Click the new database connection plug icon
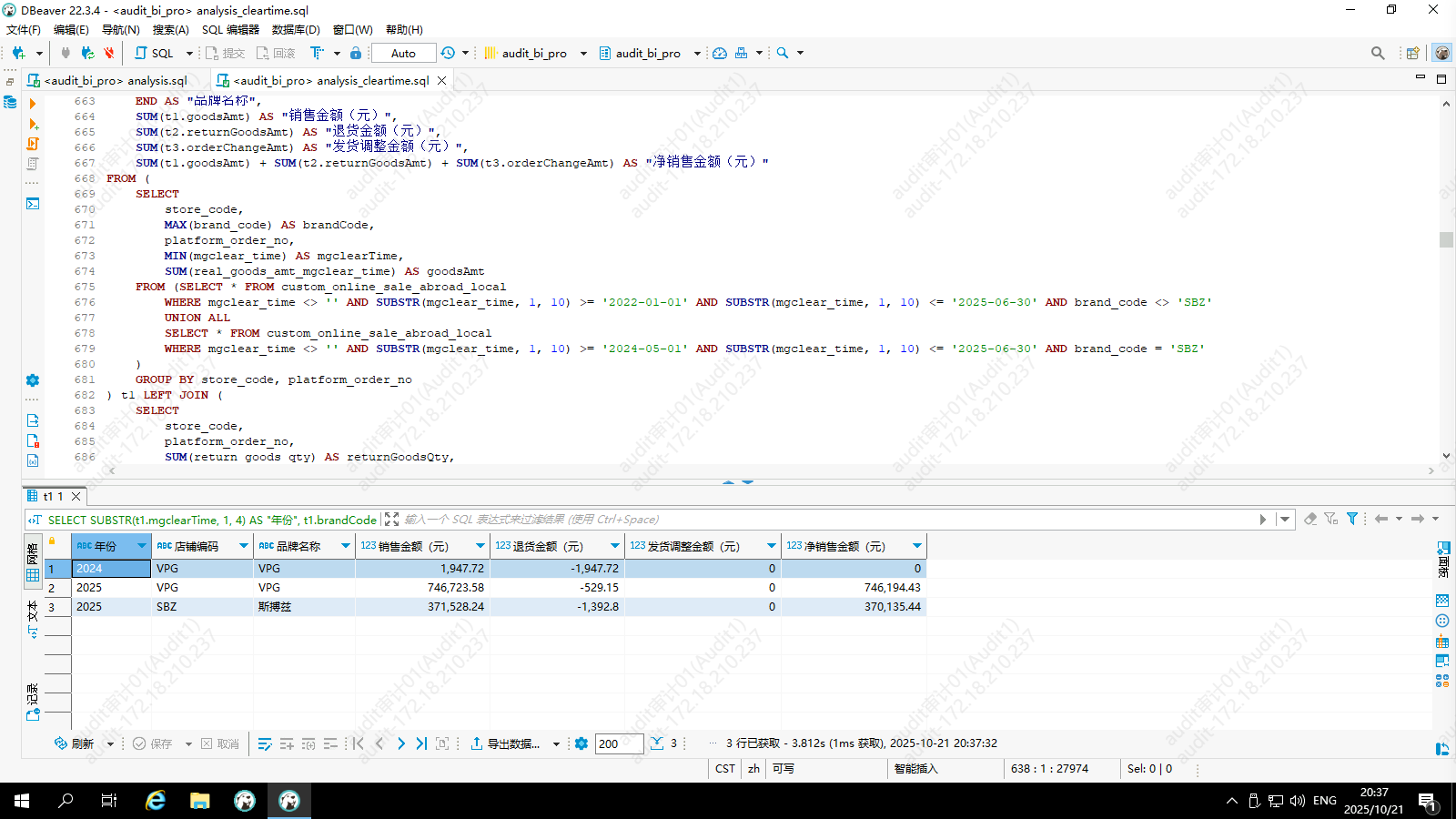1456x819 pixels. 18,53
